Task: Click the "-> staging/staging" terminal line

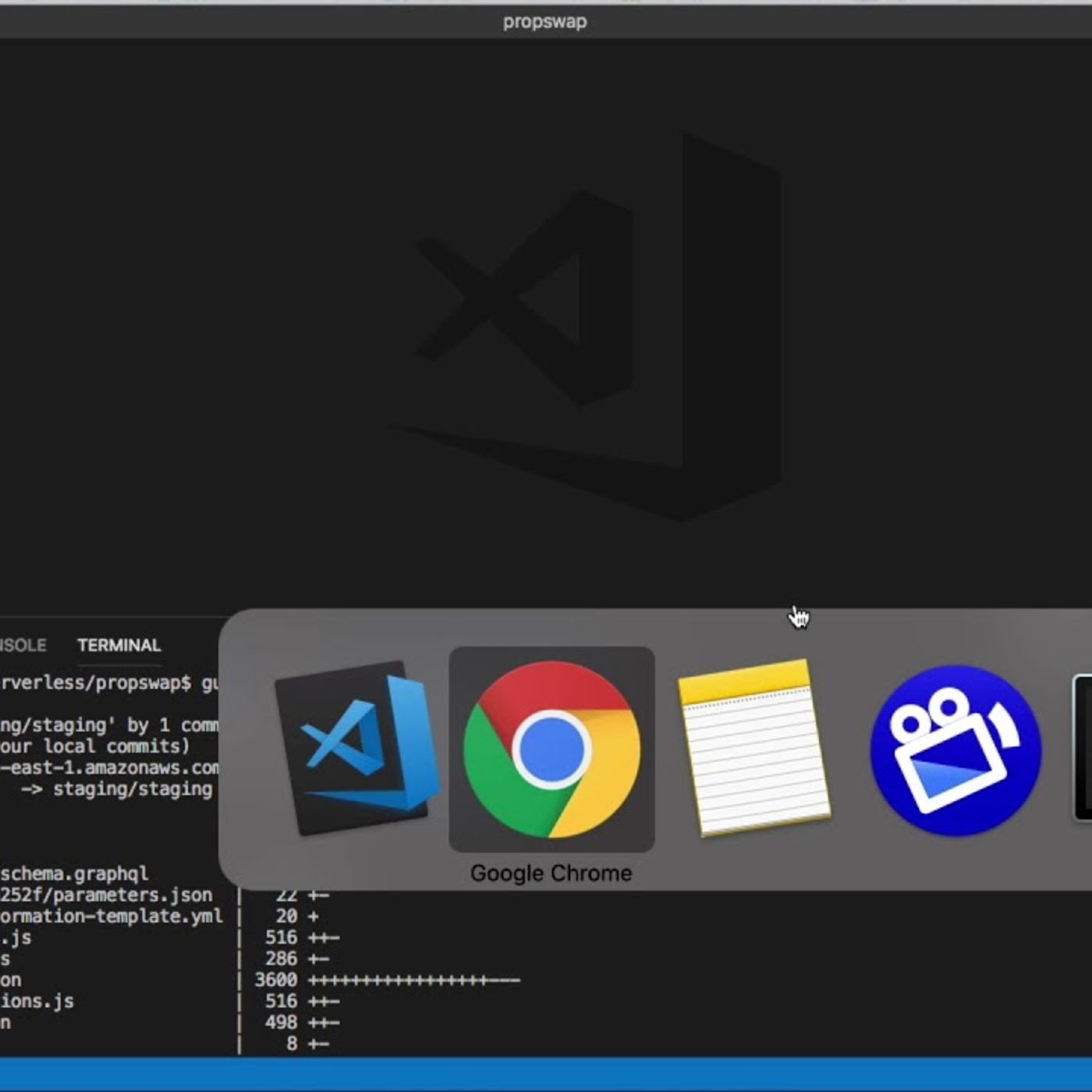Action: pyautogui.click(x=117, y=789)
